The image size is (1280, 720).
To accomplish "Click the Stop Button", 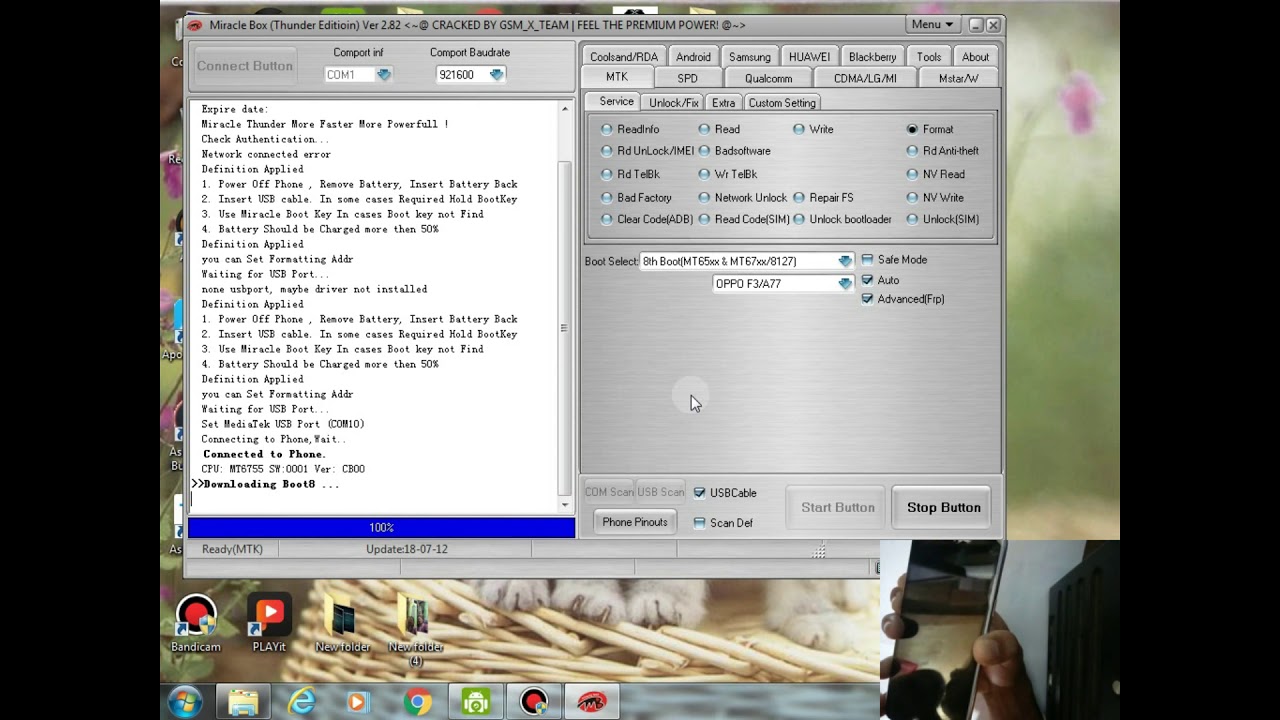I will (x=943, y=508).
